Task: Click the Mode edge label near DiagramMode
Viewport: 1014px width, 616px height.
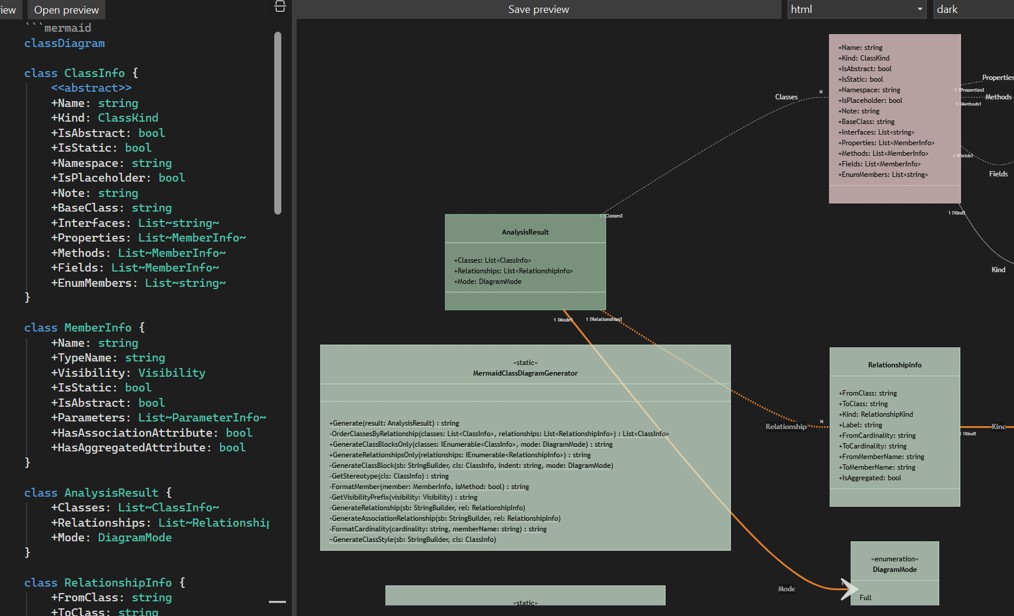Action: click(x=785, y=591)
